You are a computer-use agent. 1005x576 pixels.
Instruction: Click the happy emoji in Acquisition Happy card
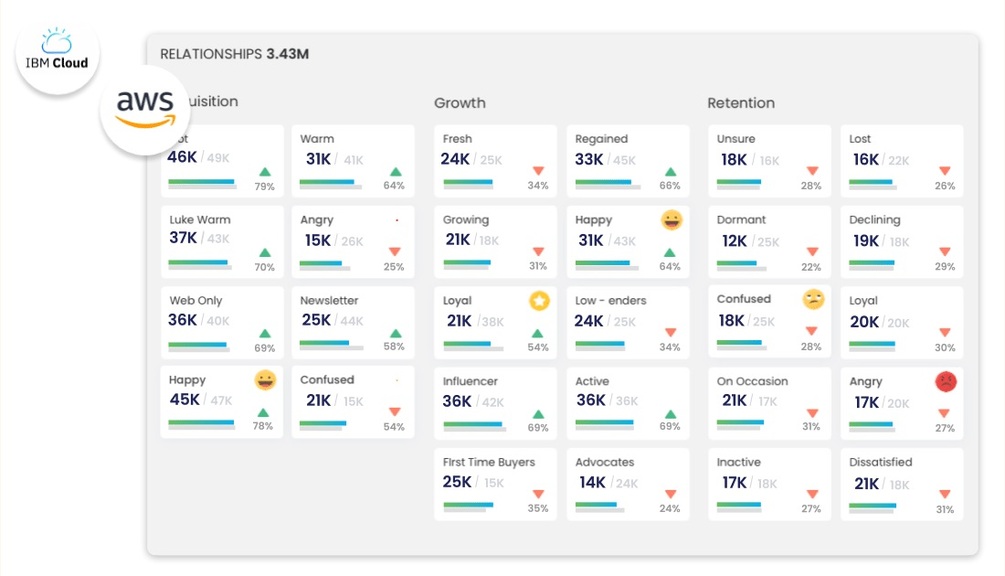tap(265, 380)
